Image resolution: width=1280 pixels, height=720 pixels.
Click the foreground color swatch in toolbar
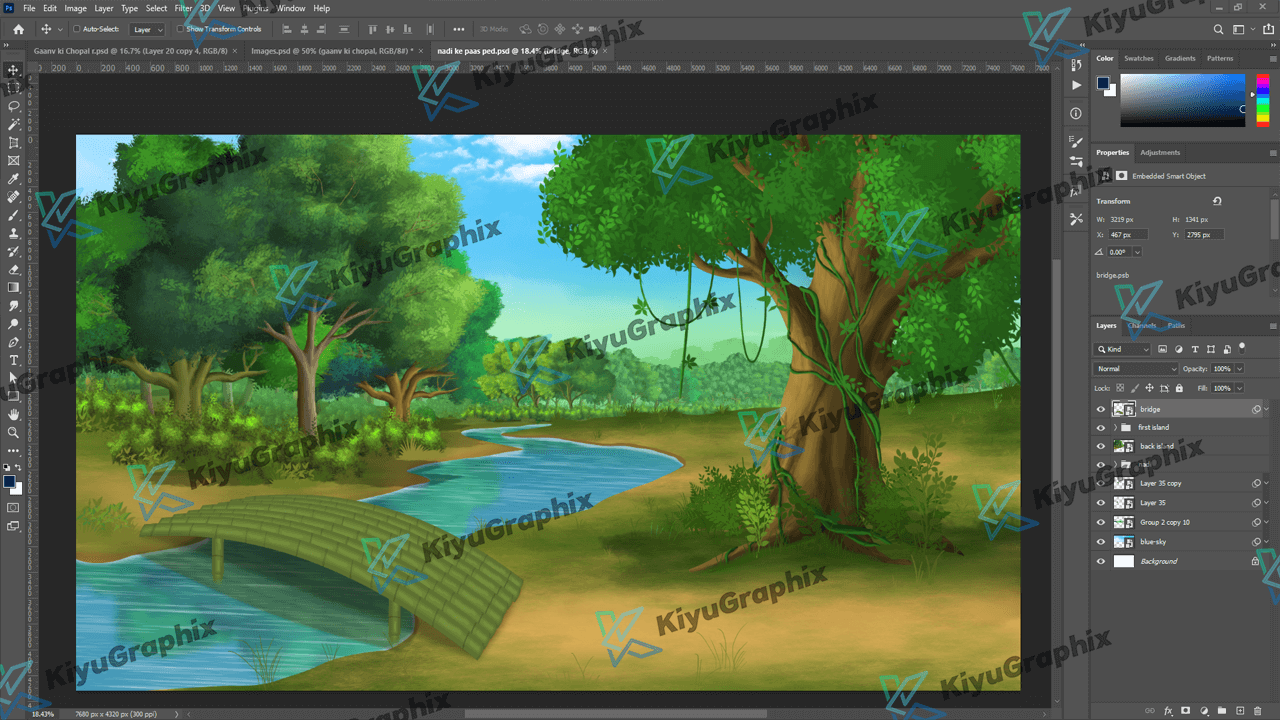coord(9,481)
